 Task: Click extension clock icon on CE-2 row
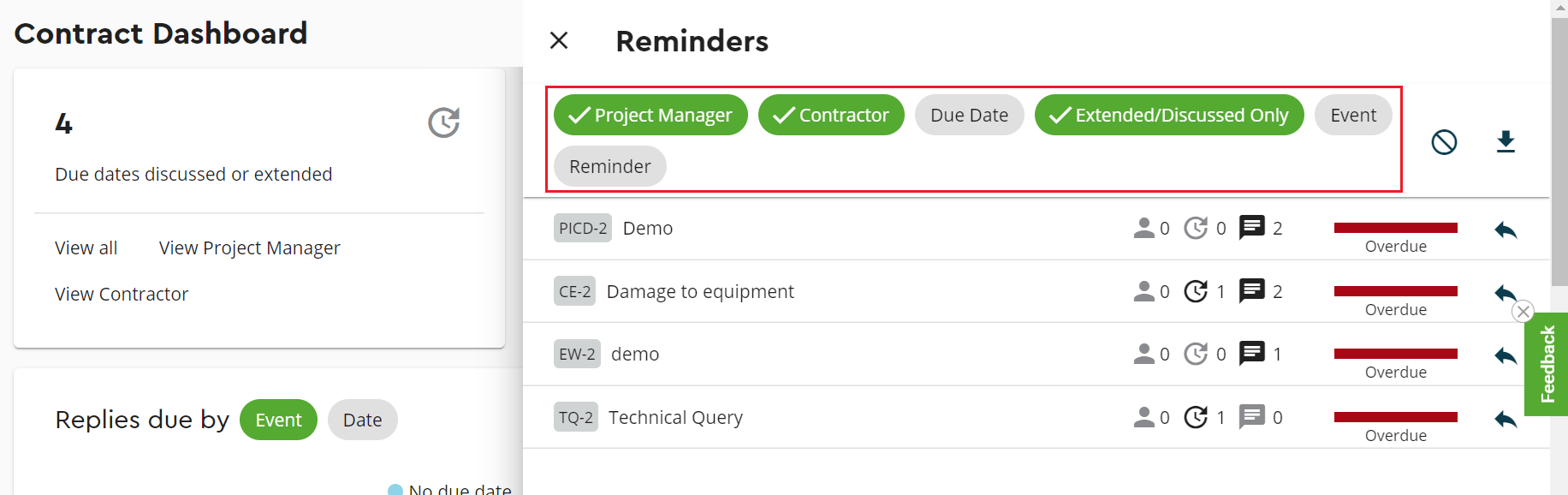1196,291
